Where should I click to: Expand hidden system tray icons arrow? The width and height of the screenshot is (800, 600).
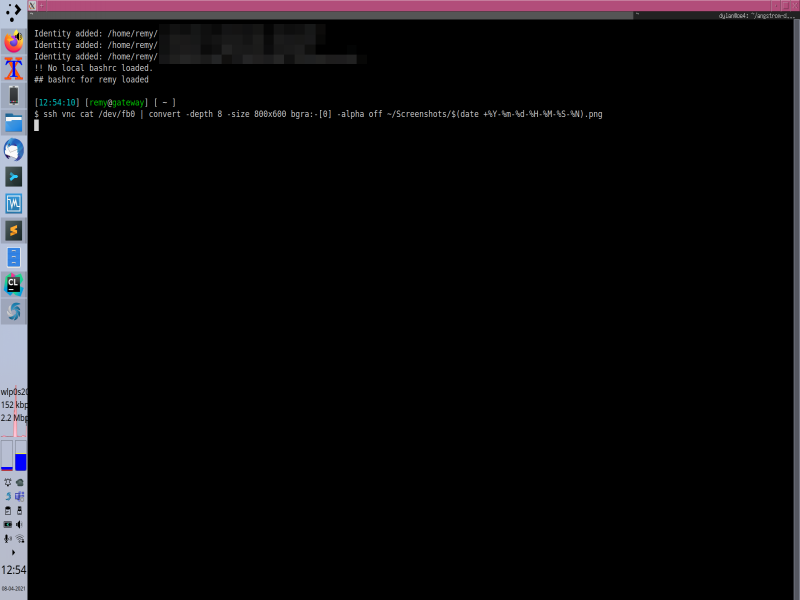13,552
